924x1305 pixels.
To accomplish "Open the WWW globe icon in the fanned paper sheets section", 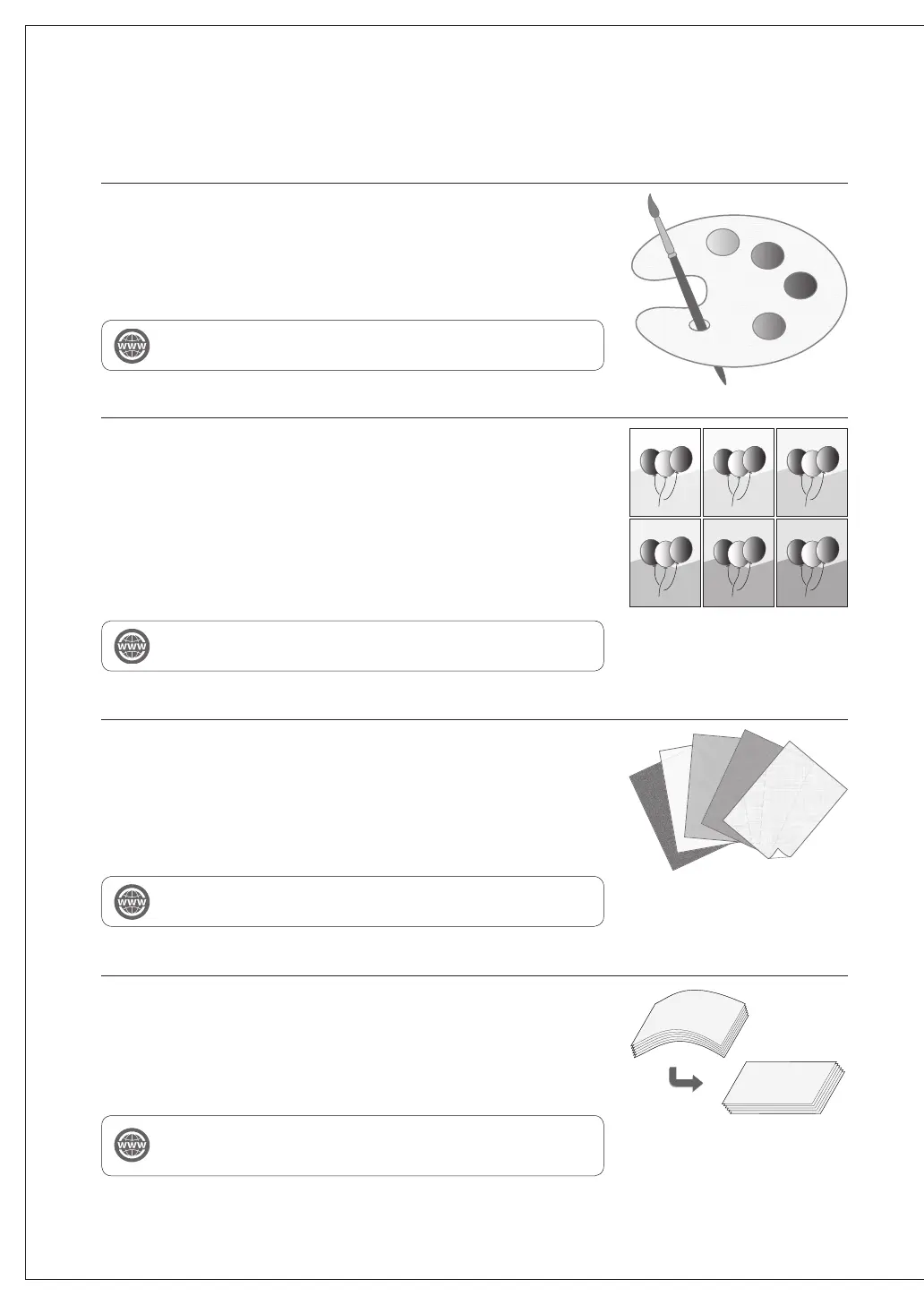I will click(x=133, y=902).
